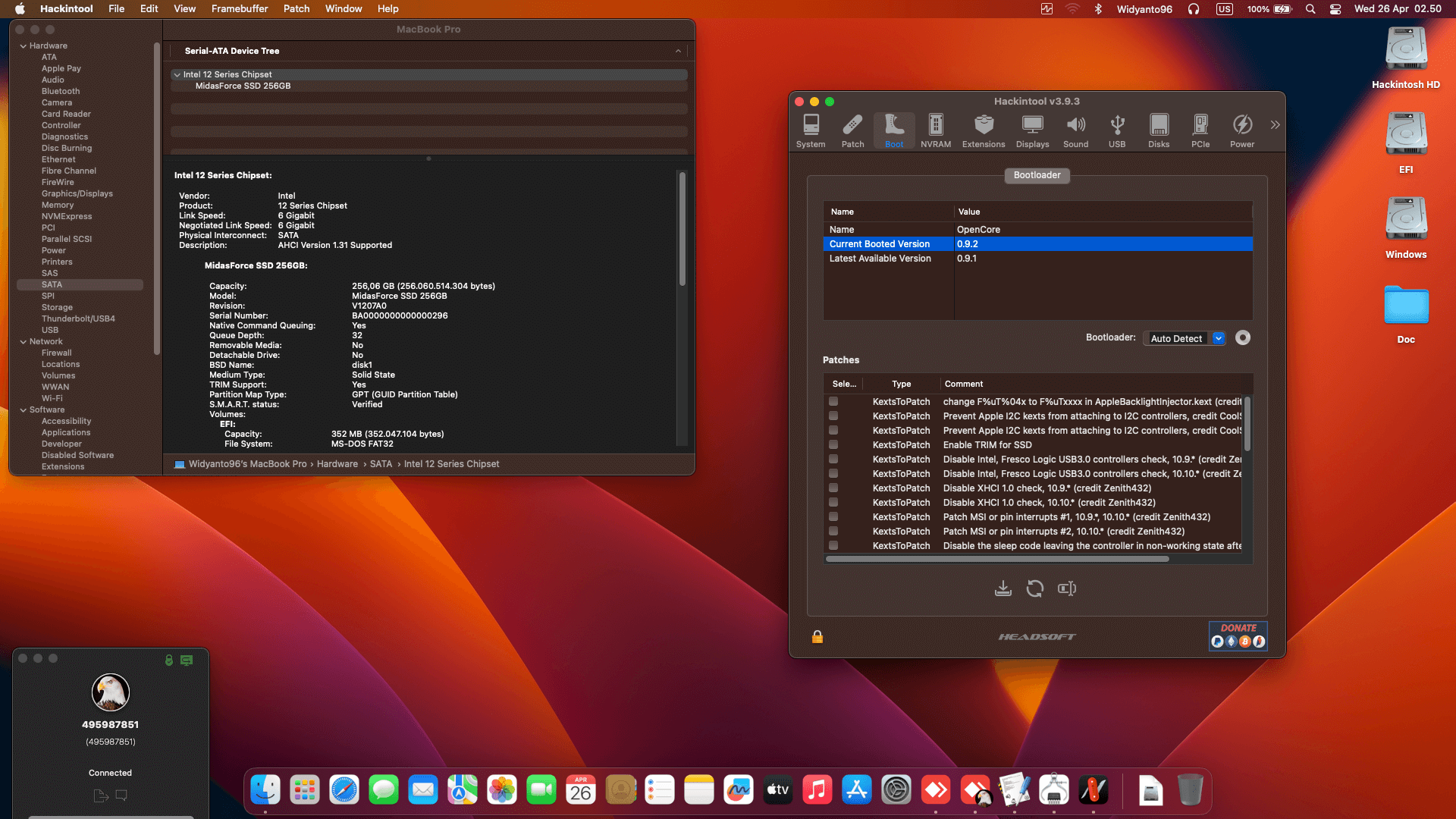Open the Framebuffer menu

[x=240, y=9]
